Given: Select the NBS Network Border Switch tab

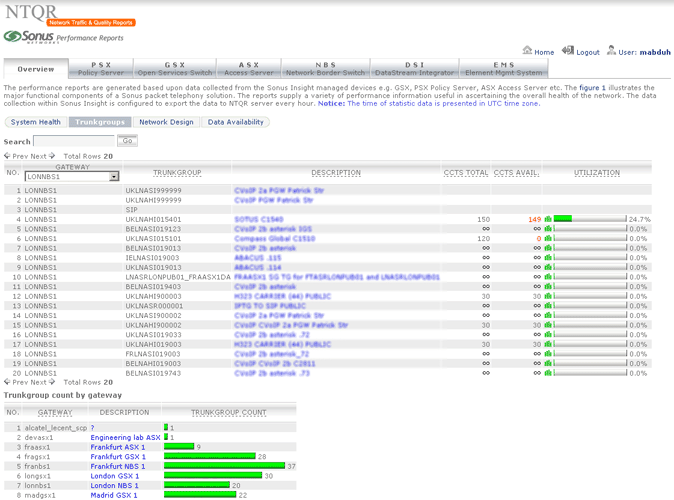Looking at the screenshot, I should point(325,68).
